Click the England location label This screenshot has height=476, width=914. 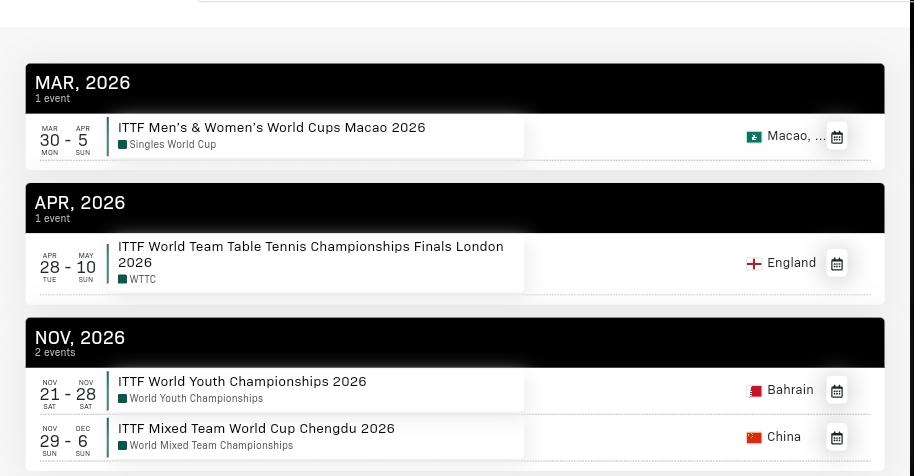point(791,263)
